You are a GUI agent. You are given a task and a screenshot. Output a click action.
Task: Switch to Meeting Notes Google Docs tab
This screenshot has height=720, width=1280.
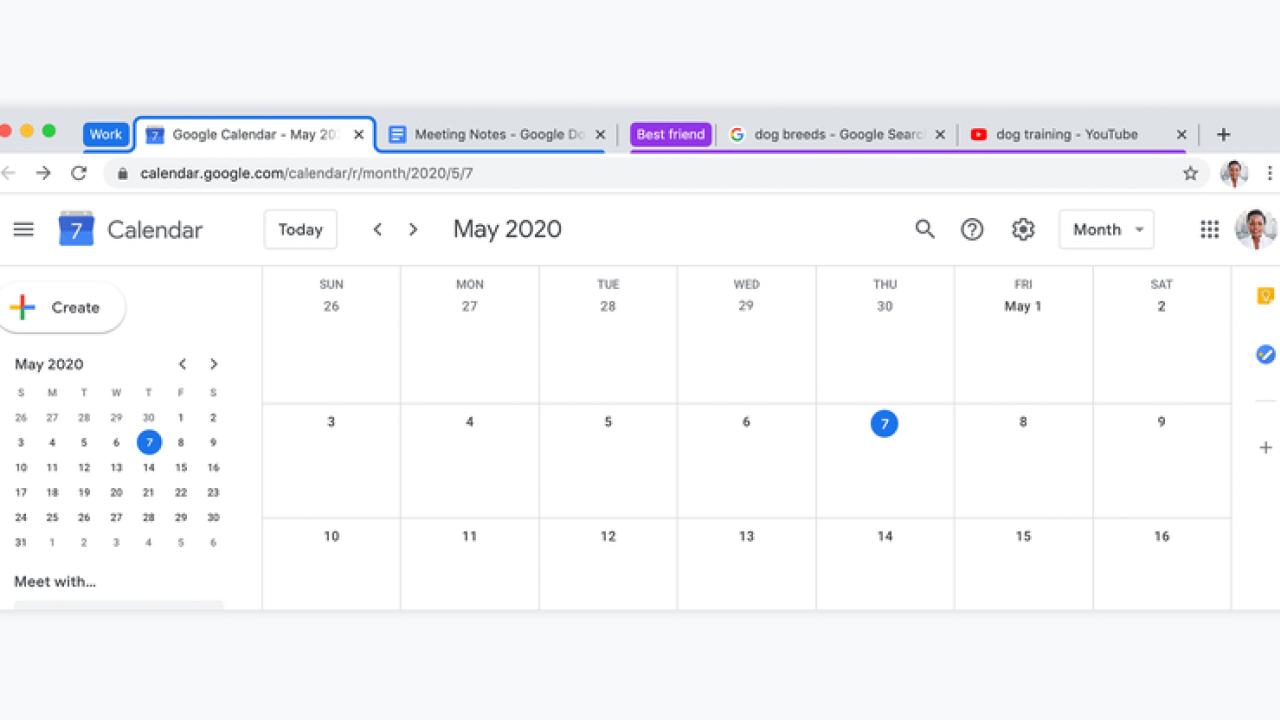[496, 134]
